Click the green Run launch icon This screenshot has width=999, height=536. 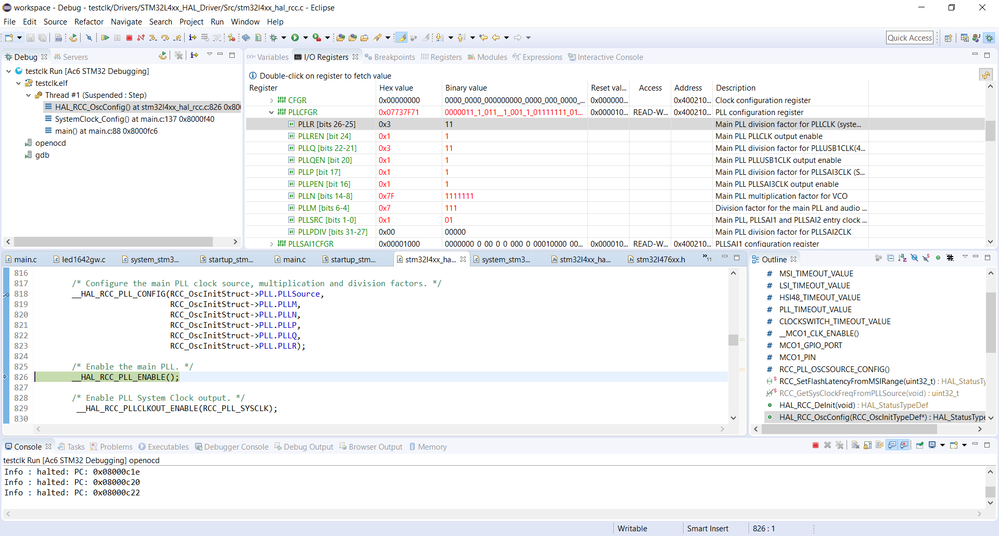[x=295, y=38]
